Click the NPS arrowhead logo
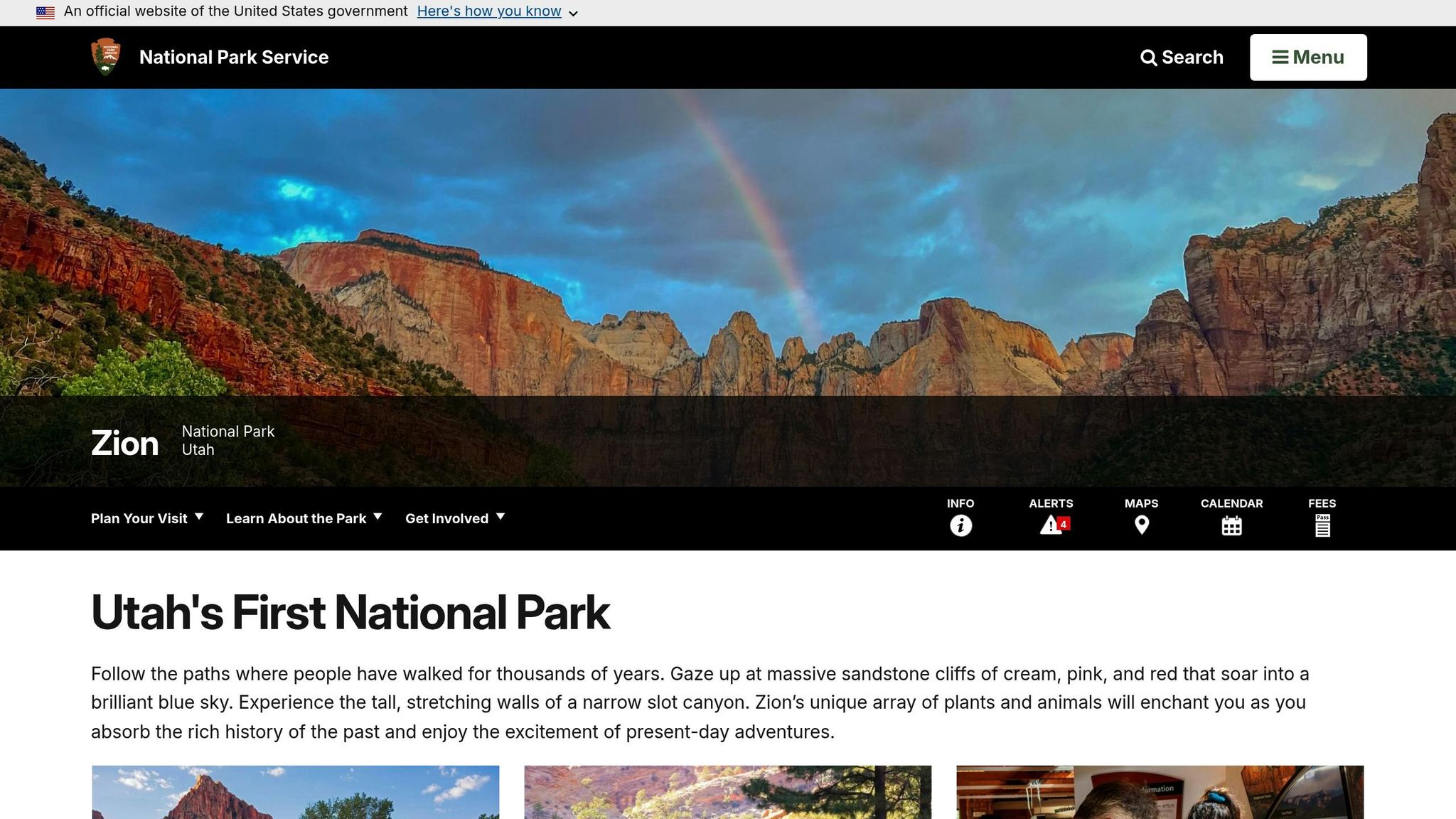The width and height of the screenshot is (1456, 819). tap(106, 57)
